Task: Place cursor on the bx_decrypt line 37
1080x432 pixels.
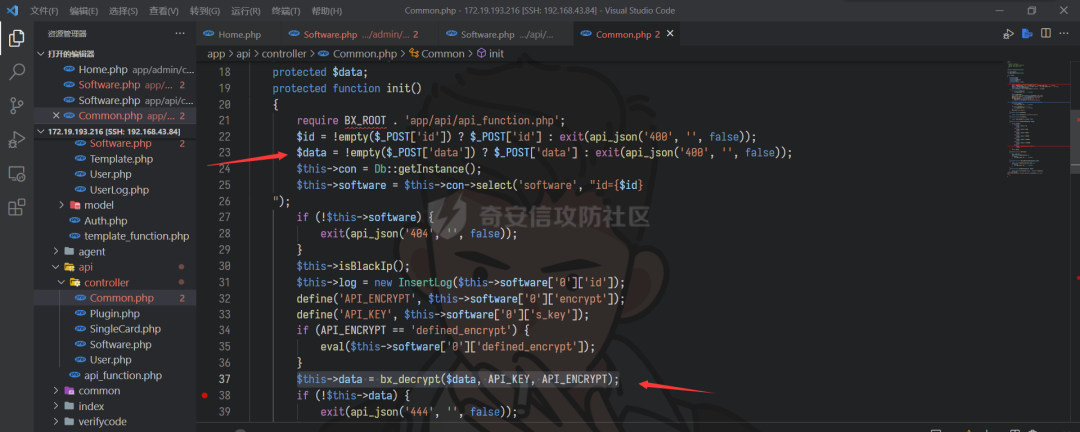Action: (x=458, y=379)
